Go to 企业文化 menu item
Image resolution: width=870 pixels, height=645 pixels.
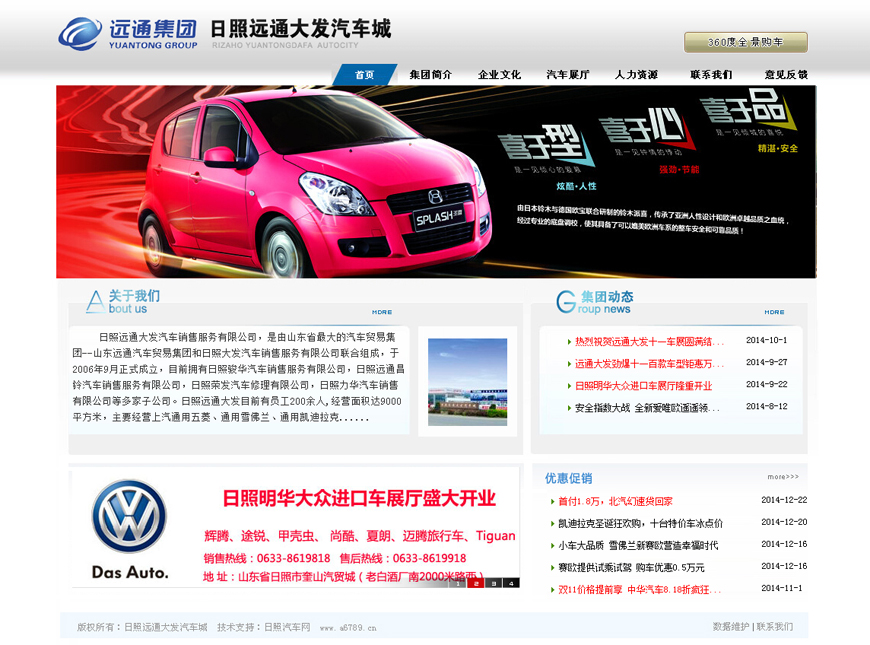(499, 74)
